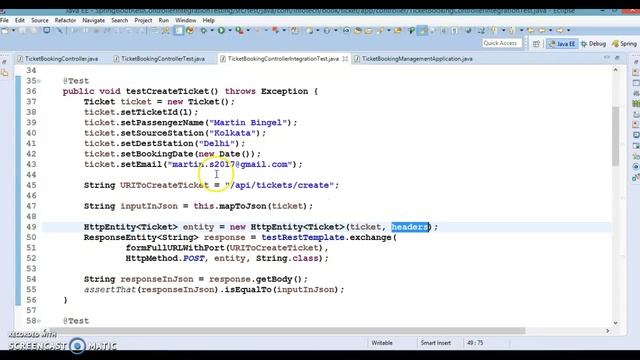This screenshot has height=360, width=640.
Task: Focus the Quick Access search field
Action: tap(501, 43)
